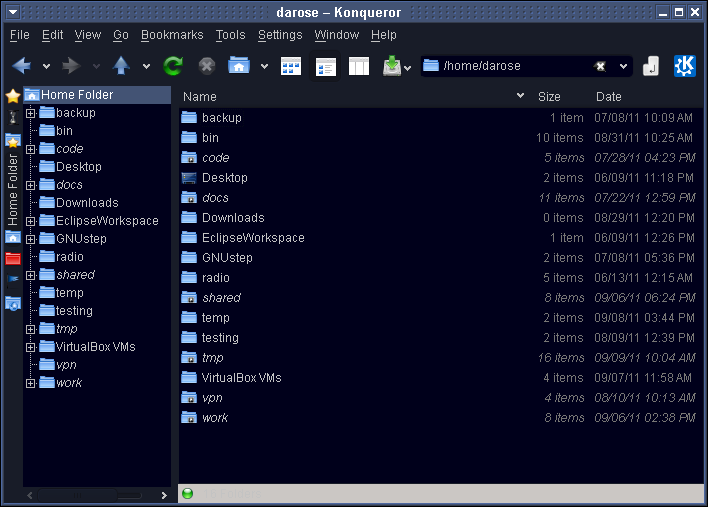Open History sidebar hourglass tab
Image resolution: width=708 pixels, height=507 pixels.
[13, 117]
